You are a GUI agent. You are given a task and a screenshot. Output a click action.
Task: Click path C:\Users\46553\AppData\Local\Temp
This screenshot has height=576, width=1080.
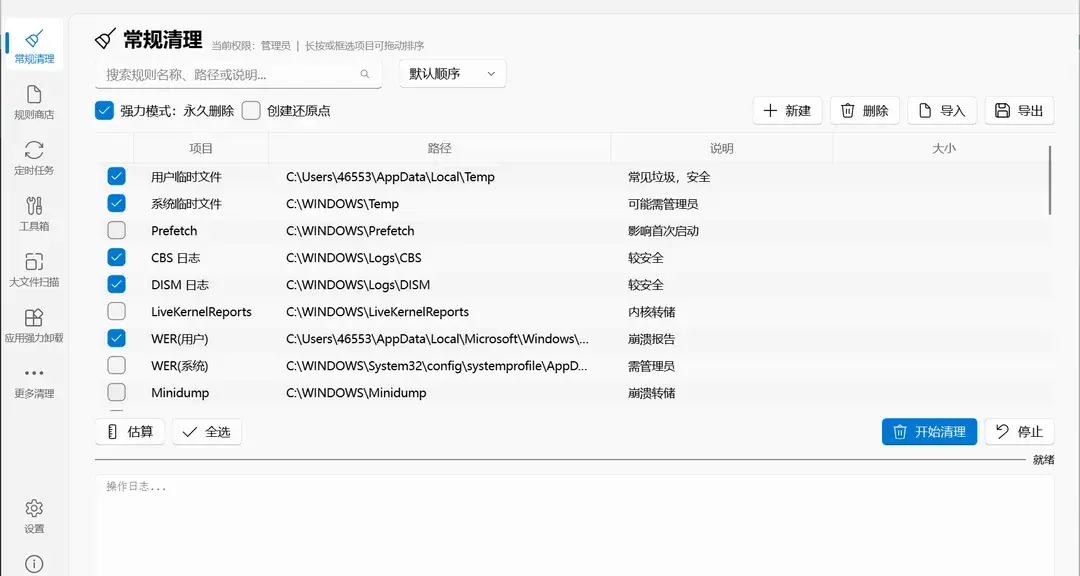pos(391,177)
